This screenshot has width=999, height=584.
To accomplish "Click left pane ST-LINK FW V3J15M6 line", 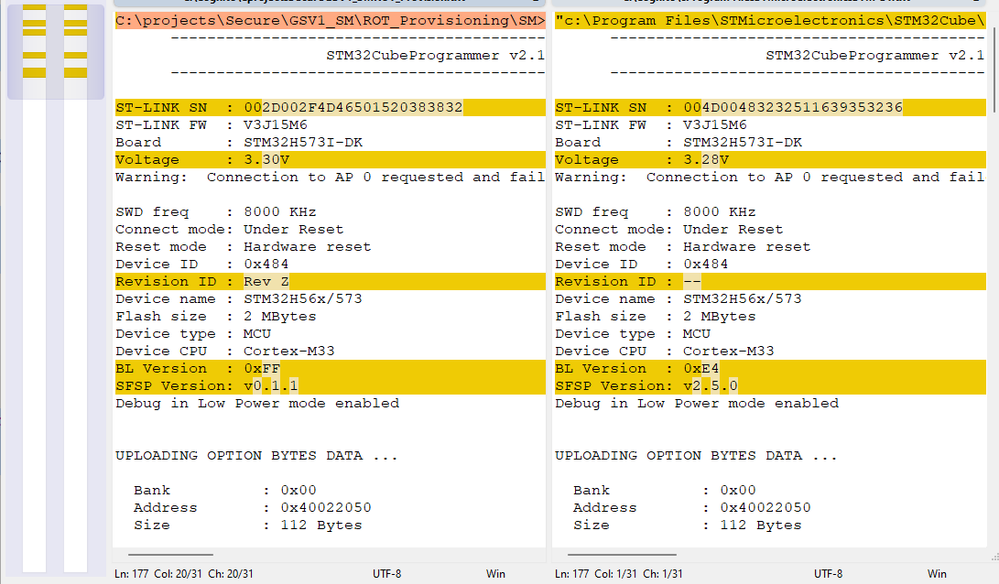I will [212, 125].
